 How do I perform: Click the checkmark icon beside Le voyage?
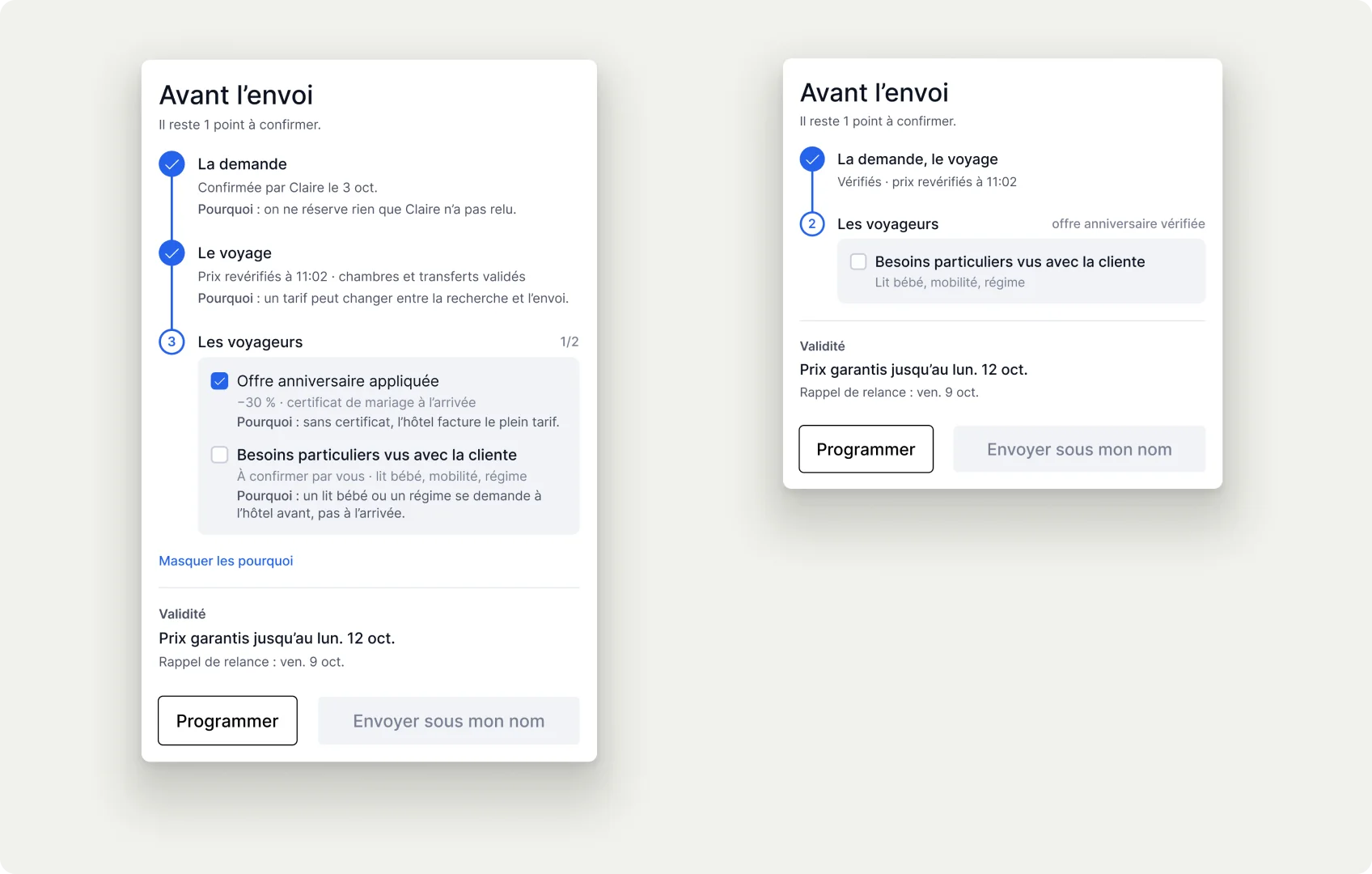point(171,253)
